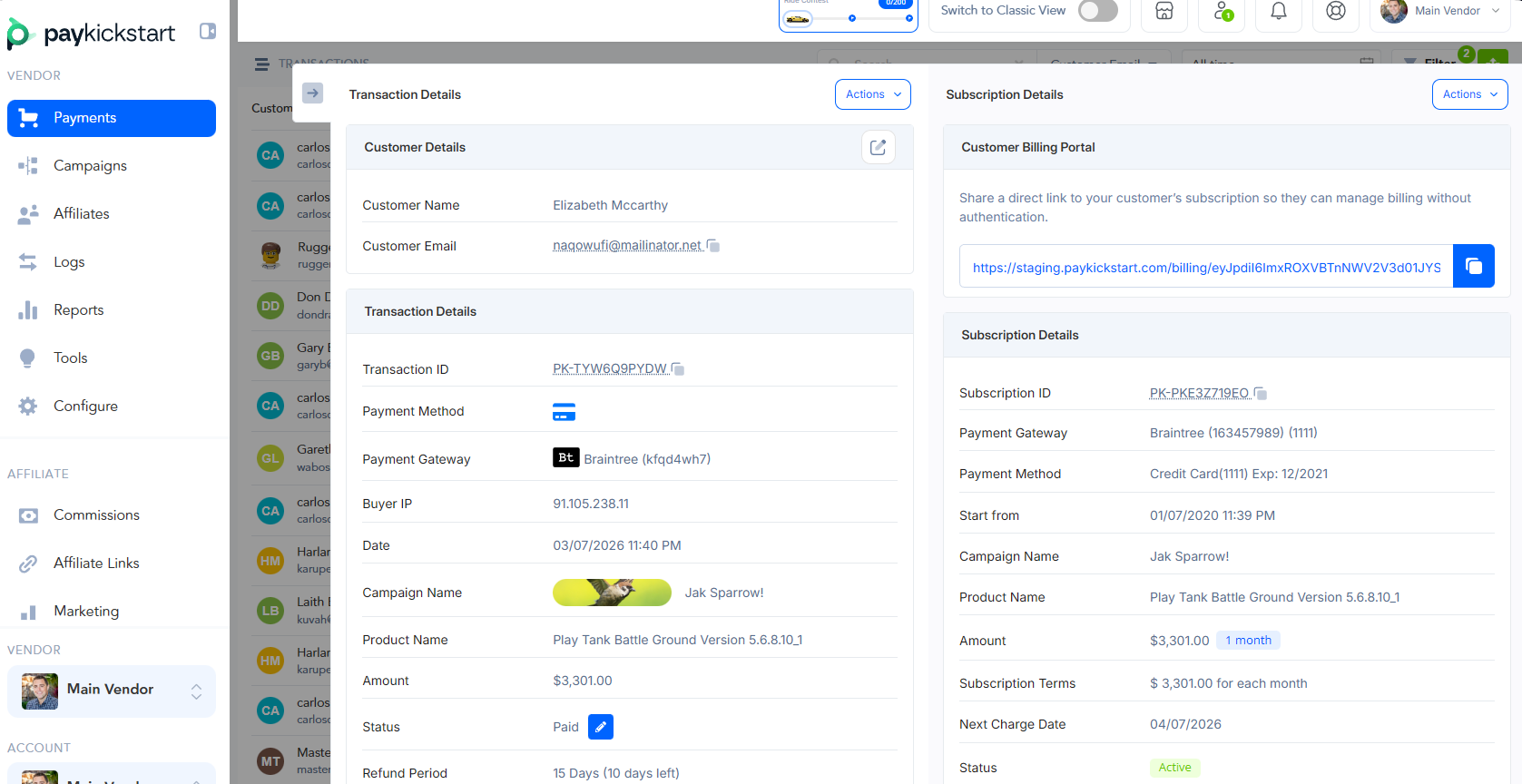Select the Braintree (163457989) (1111) gateway text
The image size is (1522, 784).
(x=1233, y=434)
